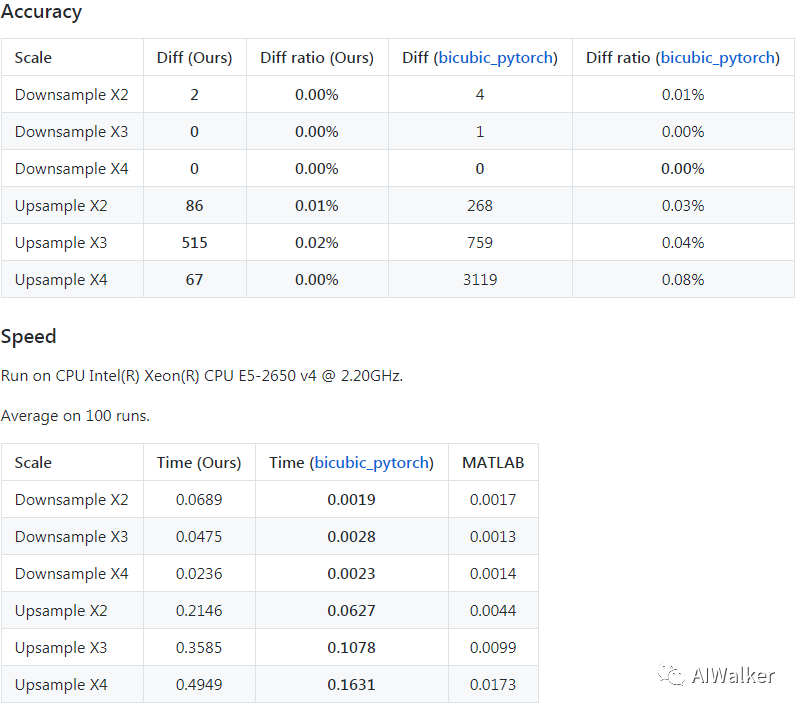800x708 pixels.
Task: Click 'Scale' header in the Accuracy table
Action: click(33, 58)
